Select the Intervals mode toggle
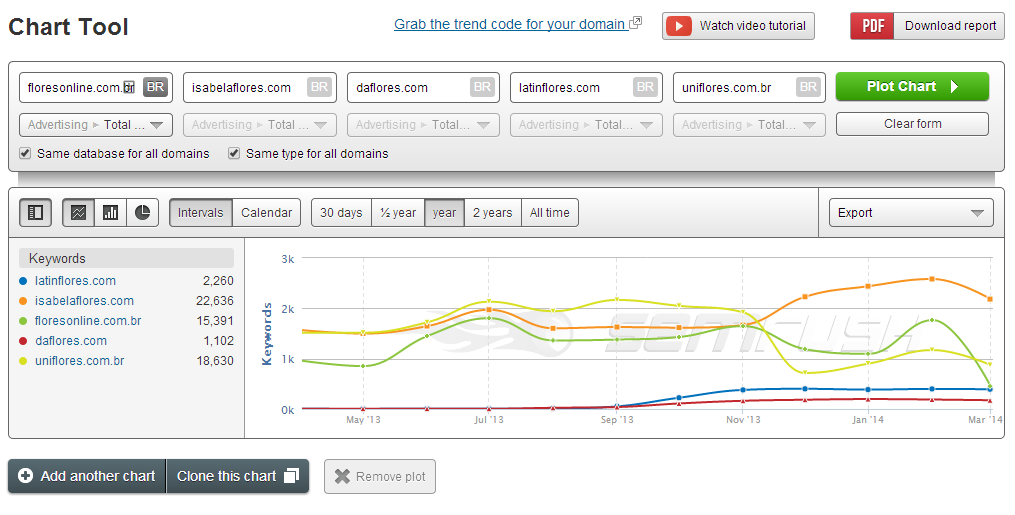This screenshot has height=515, width=1015. (x=201, y=213)
